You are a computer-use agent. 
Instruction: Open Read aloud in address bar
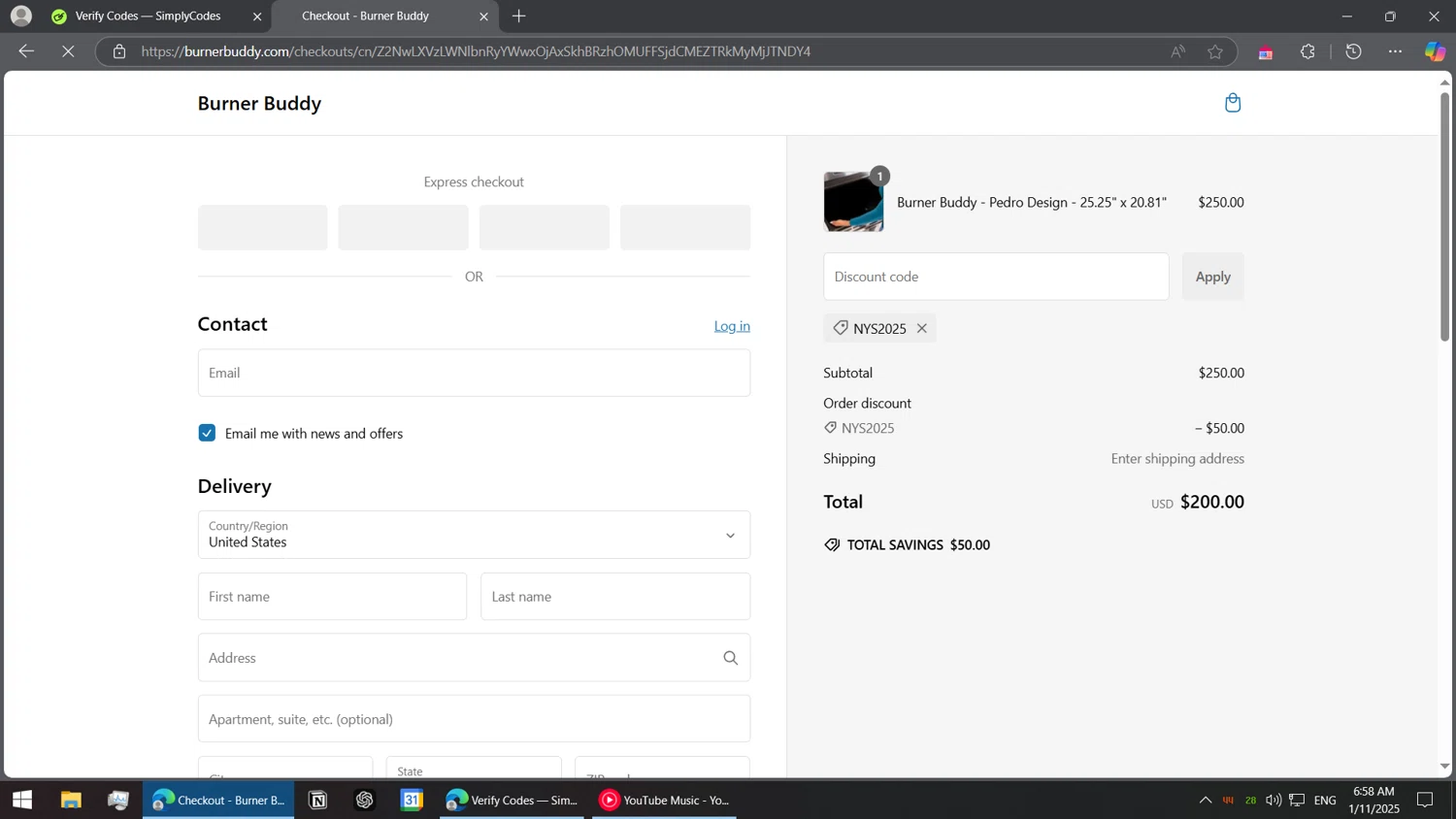(x=1177, y=51)
